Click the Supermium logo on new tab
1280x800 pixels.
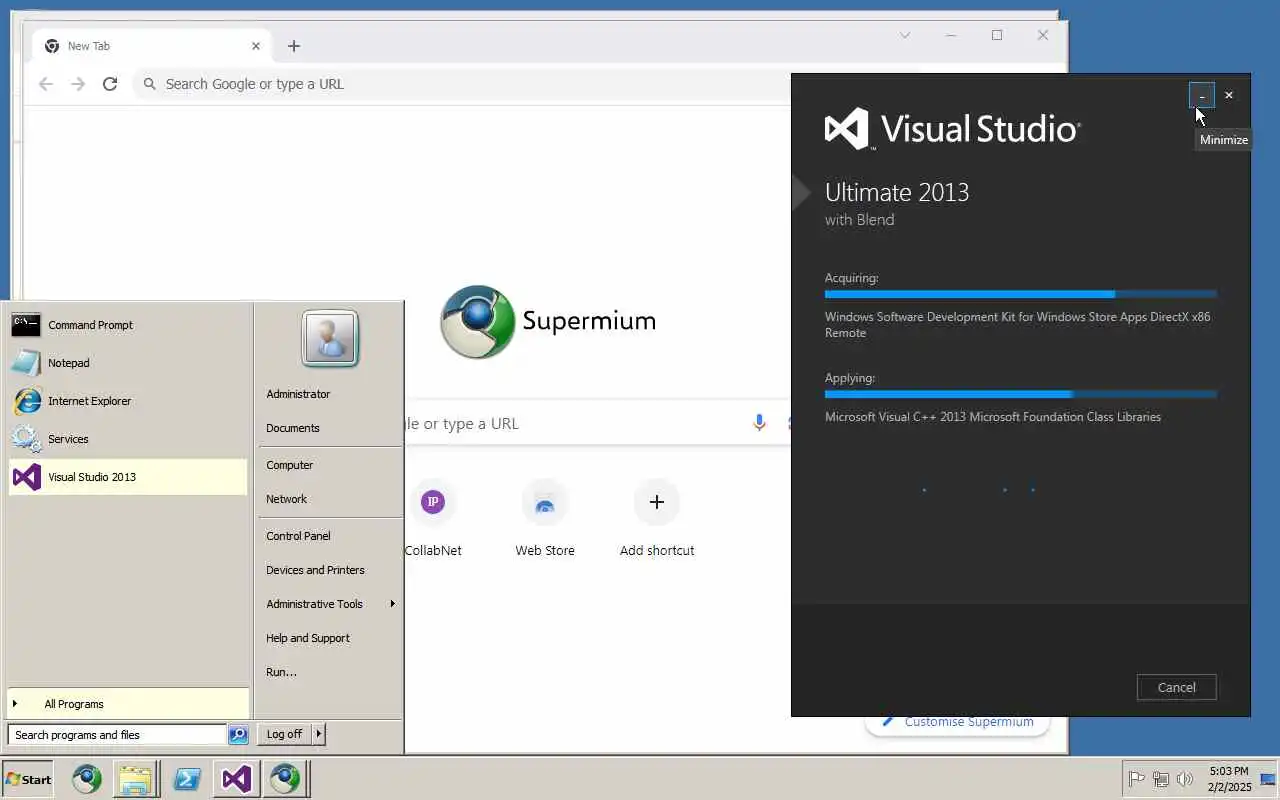pos(548,322)
